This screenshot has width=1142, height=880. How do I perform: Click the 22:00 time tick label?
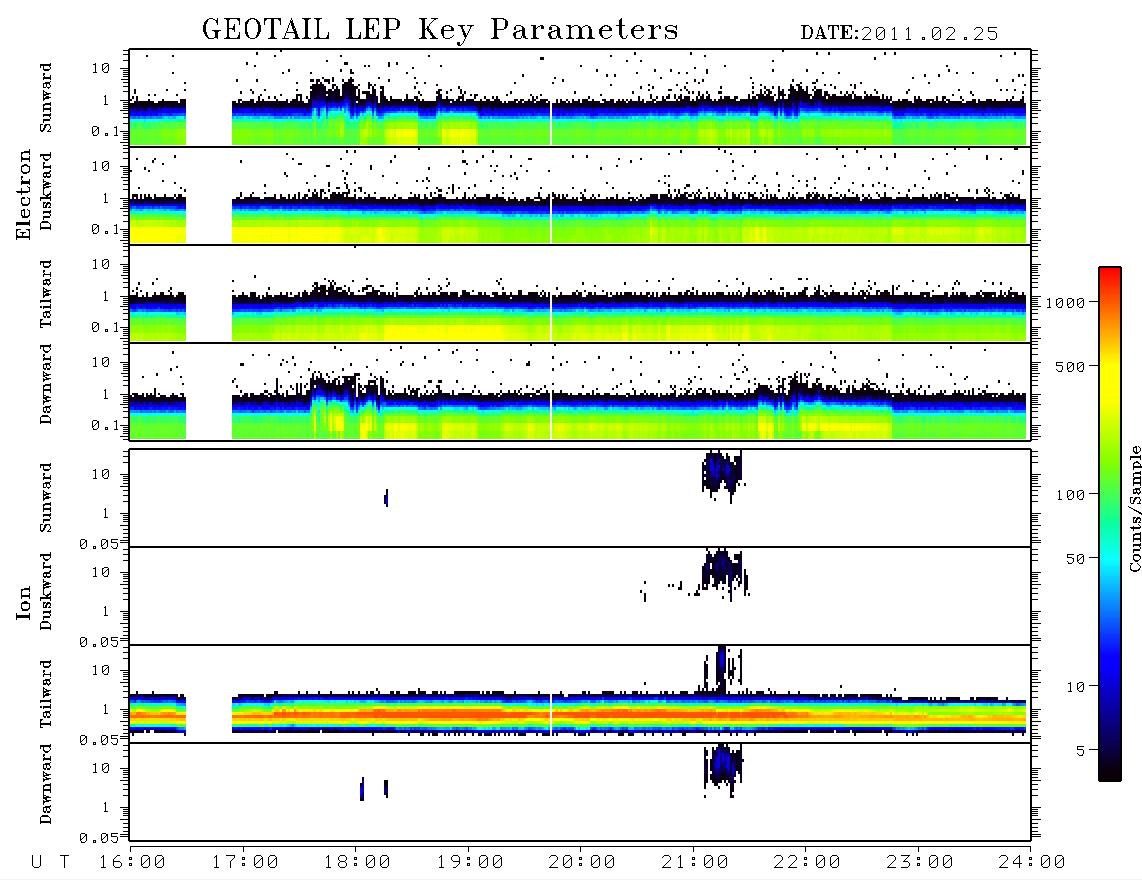point(807,862)
